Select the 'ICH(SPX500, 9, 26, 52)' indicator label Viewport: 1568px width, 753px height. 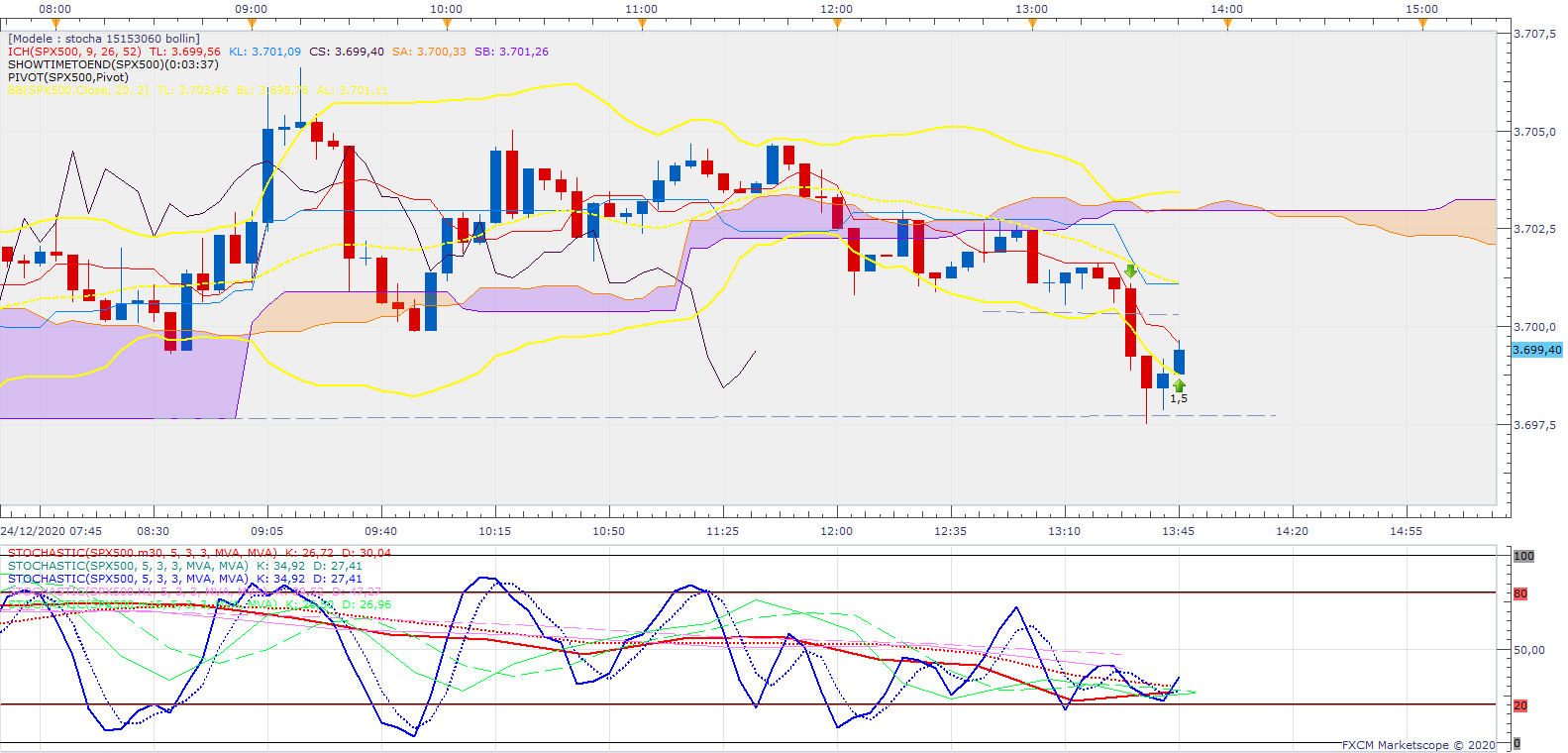pos(74,52)
